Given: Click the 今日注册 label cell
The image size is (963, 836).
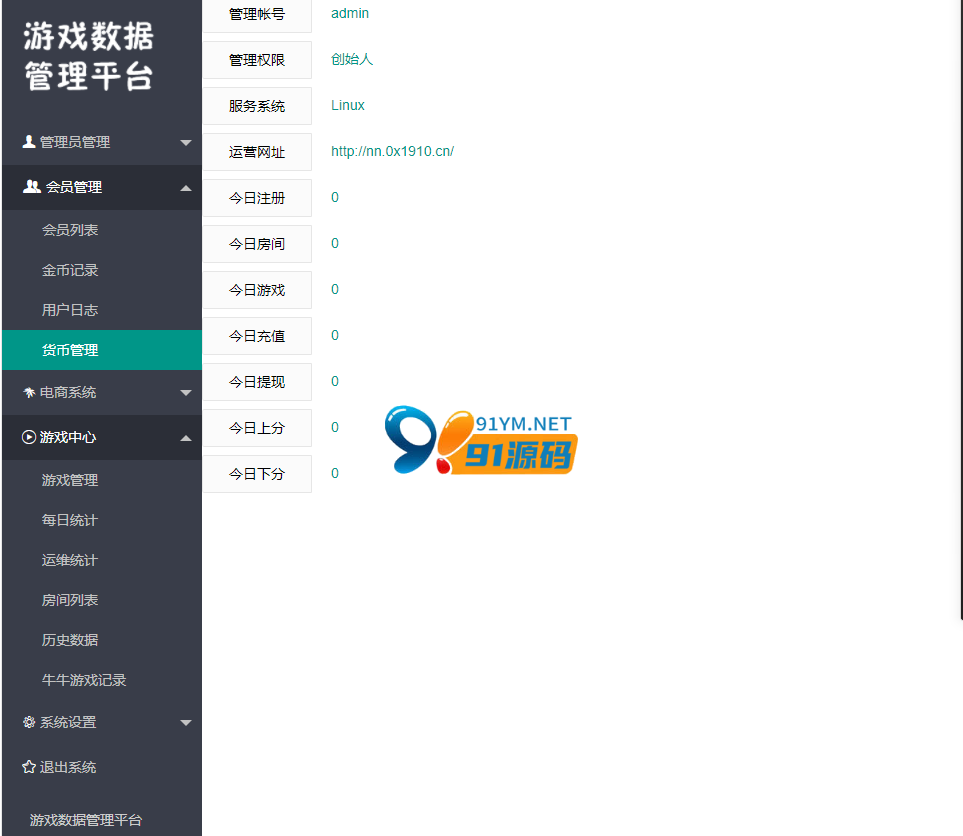Looking at the screenshot, I should [257, 198].
